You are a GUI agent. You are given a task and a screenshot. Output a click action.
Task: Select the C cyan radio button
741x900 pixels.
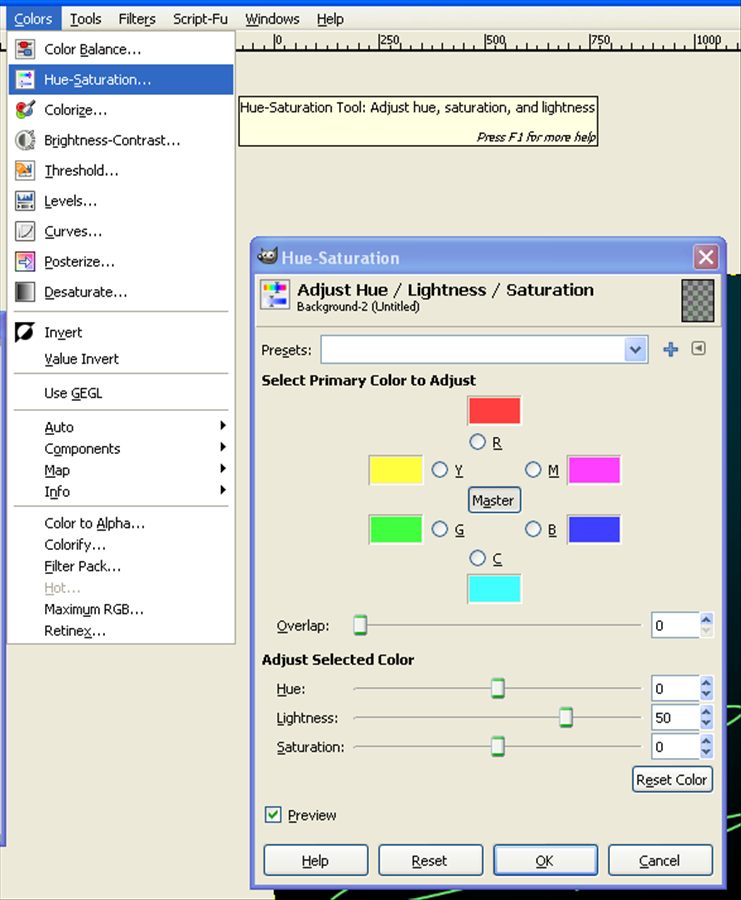(x=477, y=557)
